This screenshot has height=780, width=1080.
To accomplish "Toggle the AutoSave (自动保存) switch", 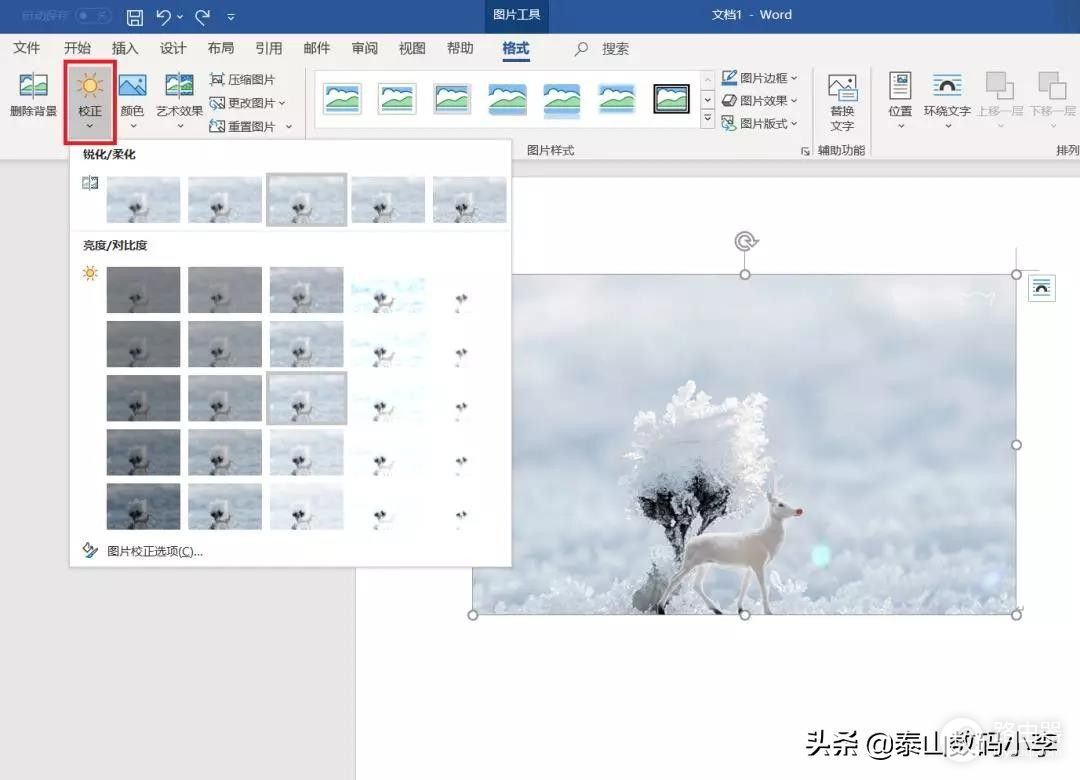I will pos(93,16).
